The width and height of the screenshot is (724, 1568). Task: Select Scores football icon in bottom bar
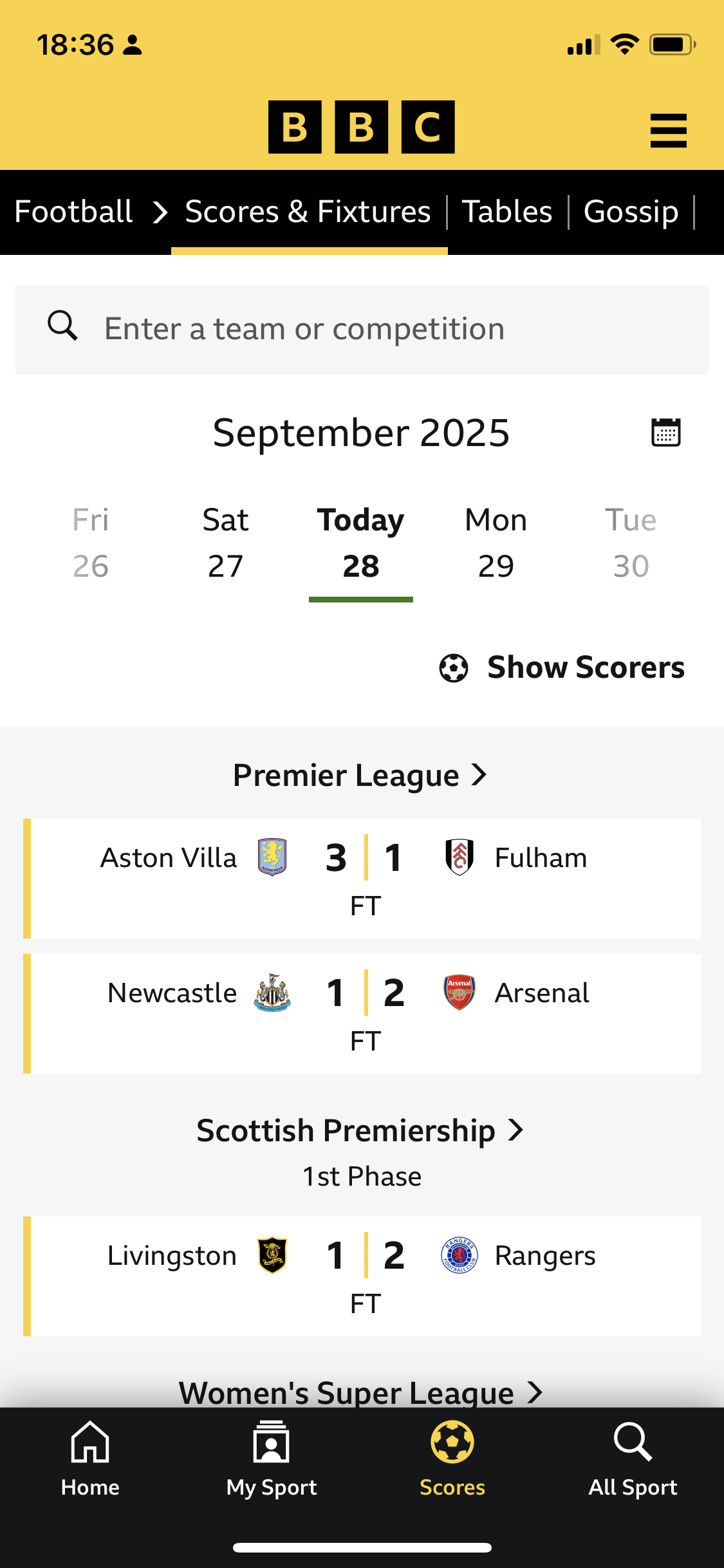click(x=452, y=1443)
